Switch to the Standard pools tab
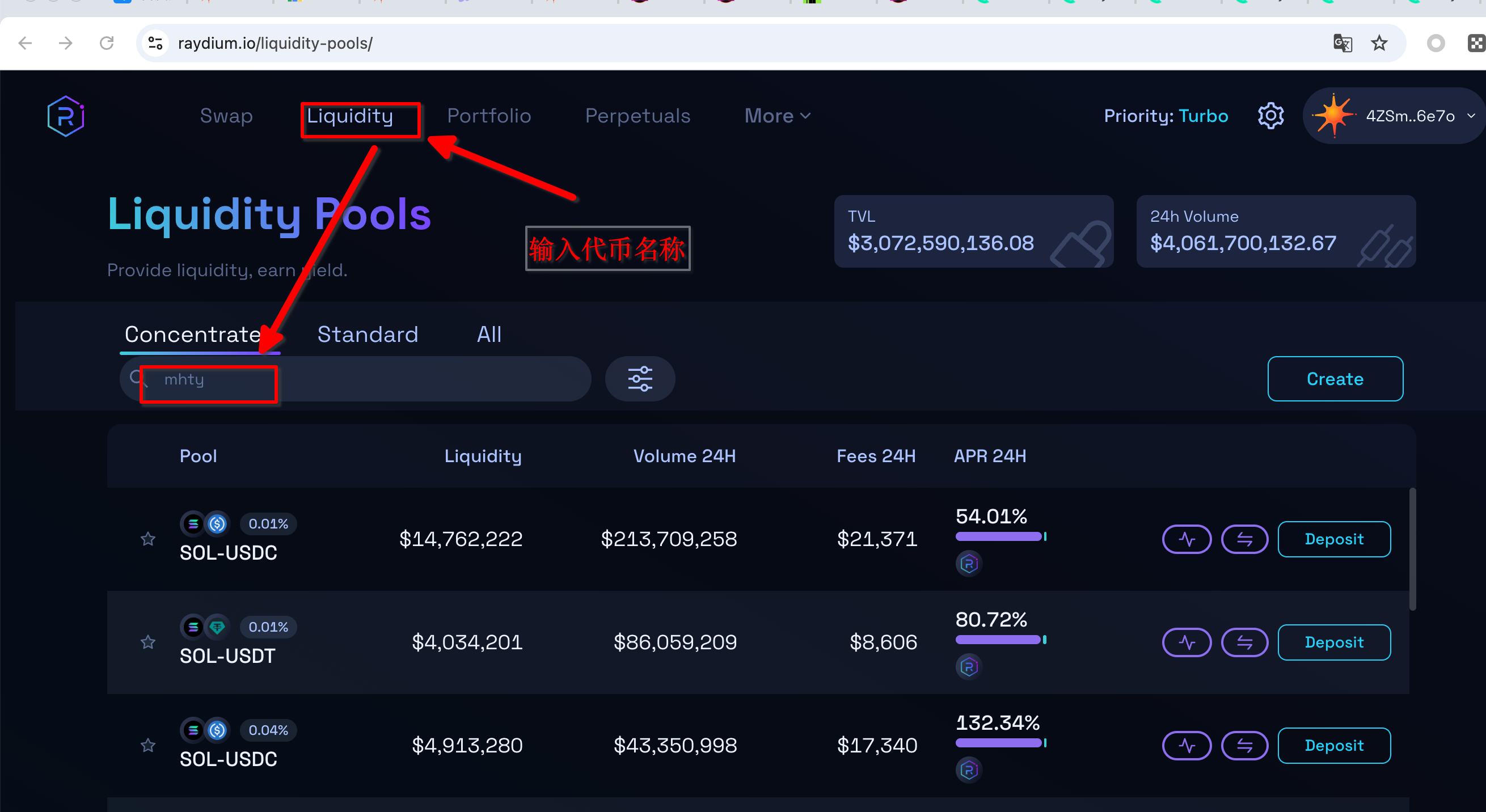This screenshot has height=812, width=1486. 368,335
